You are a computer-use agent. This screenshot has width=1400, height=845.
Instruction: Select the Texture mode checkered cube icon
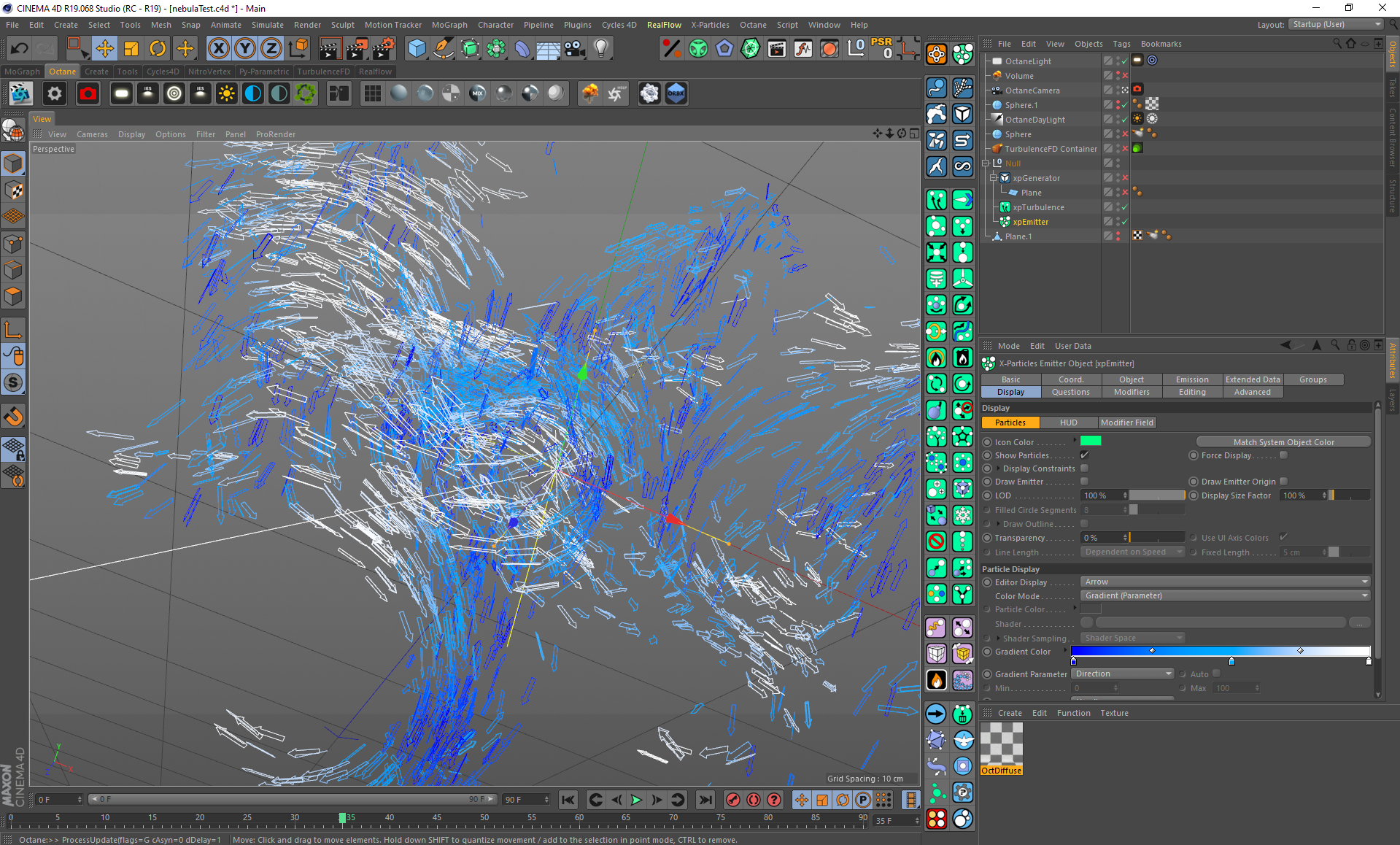click(x=13, y=190)
